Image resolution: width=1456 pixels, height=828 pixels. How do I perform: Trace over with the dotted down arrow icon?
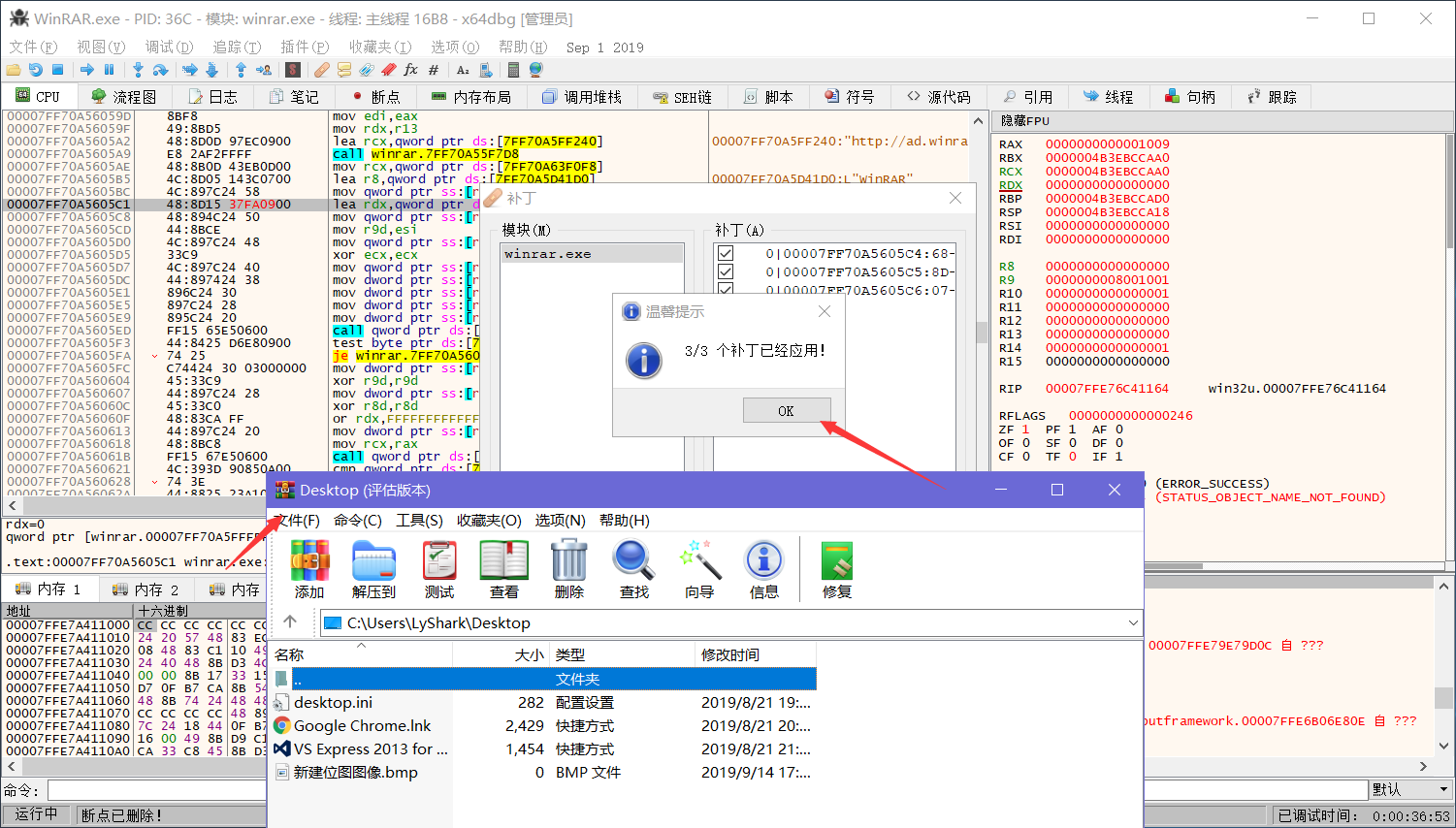211,70
